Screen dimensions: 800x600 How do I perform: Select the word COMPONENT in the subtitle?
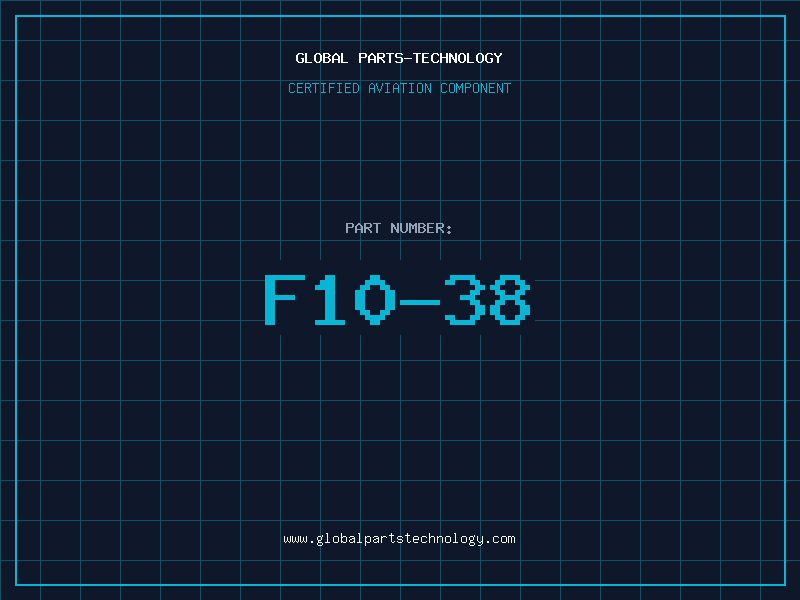pos(476,88)
